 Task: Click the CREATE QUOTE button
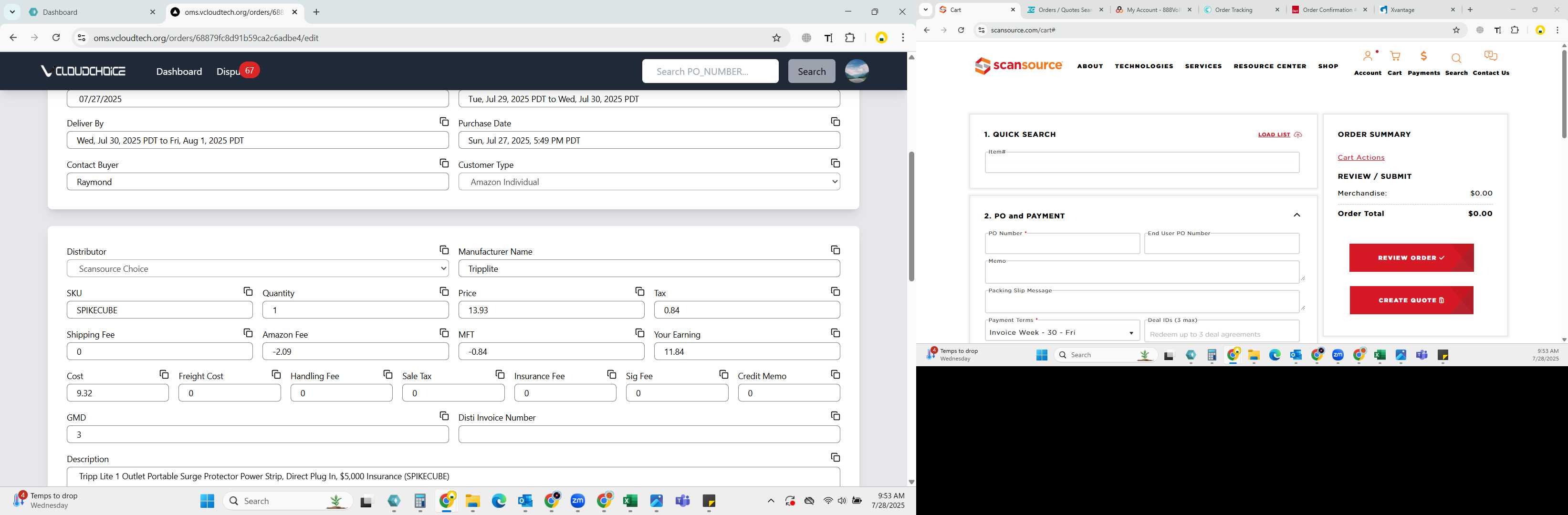click(1411, 300)
